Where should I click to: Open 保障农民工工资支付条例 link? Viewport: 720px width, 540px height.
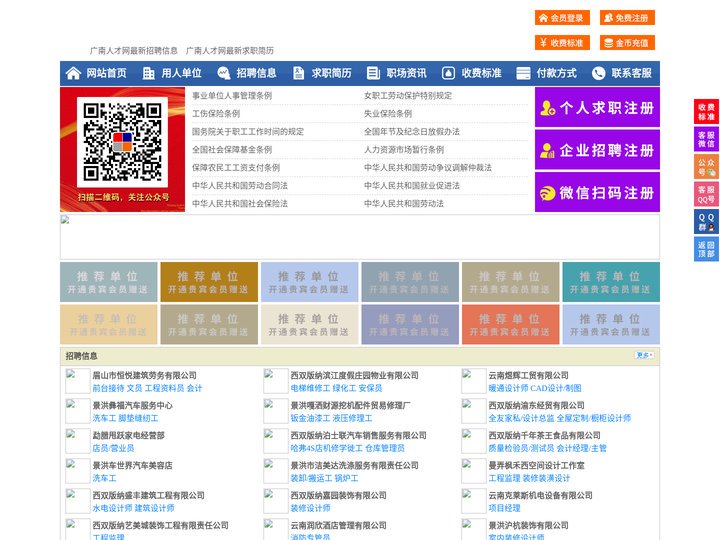click(x=236, y=167)
